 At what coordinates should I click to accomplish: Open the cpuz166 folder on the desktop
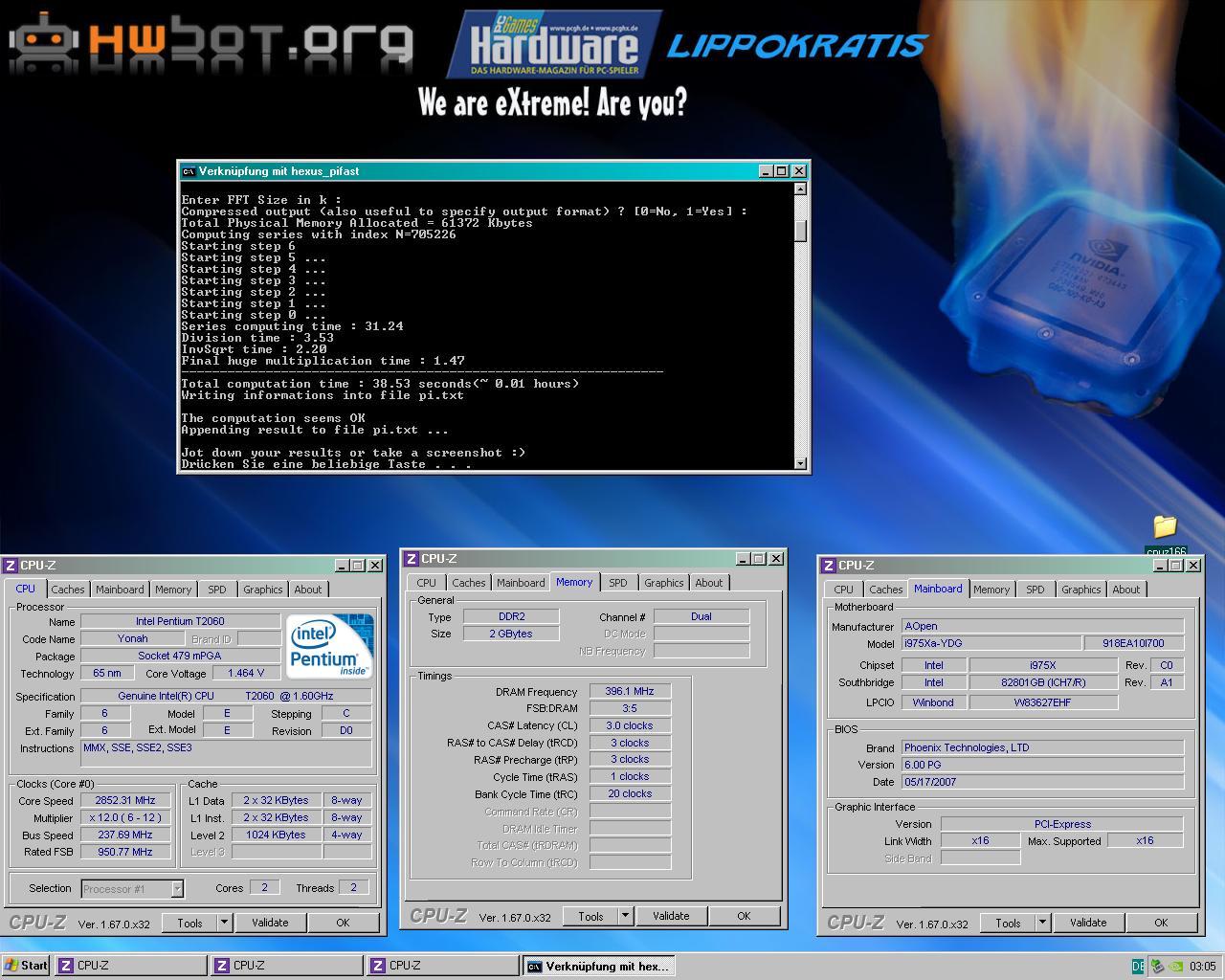(1165, 535)
